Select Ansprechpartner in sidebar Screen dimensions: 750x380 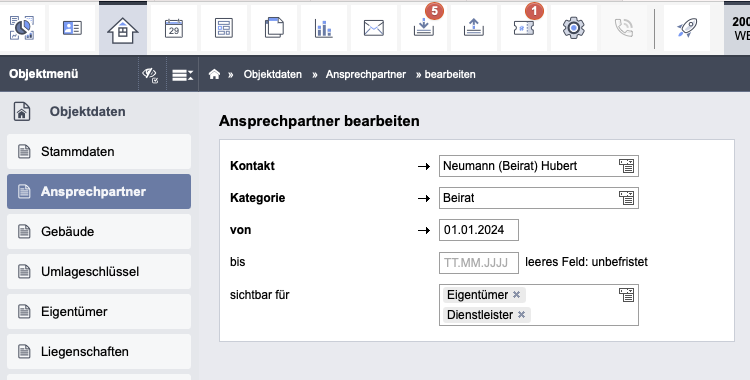(x=99, y=191)
